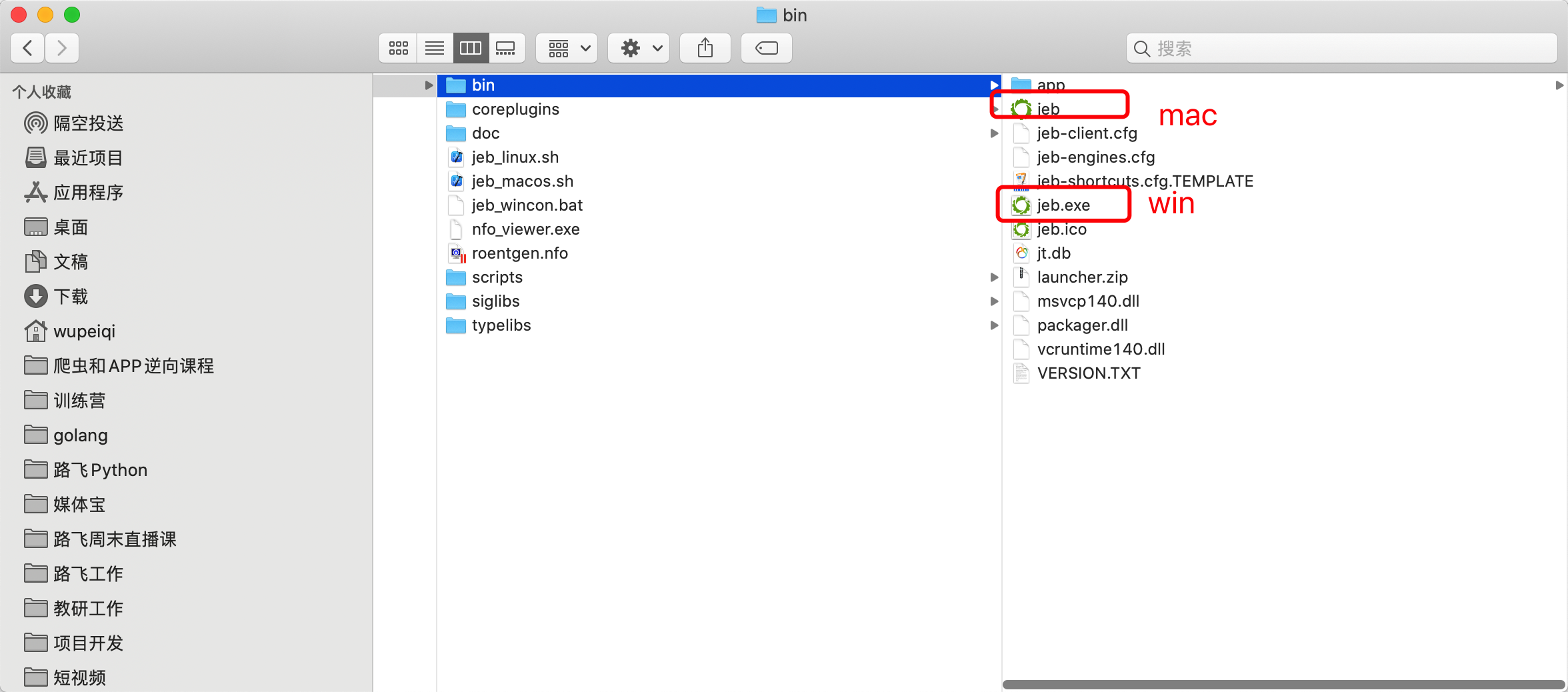Screen dimensions: 1568x692
Task: Open 路飞周末直播课 sidebar folder
Action: pos(100,539)
